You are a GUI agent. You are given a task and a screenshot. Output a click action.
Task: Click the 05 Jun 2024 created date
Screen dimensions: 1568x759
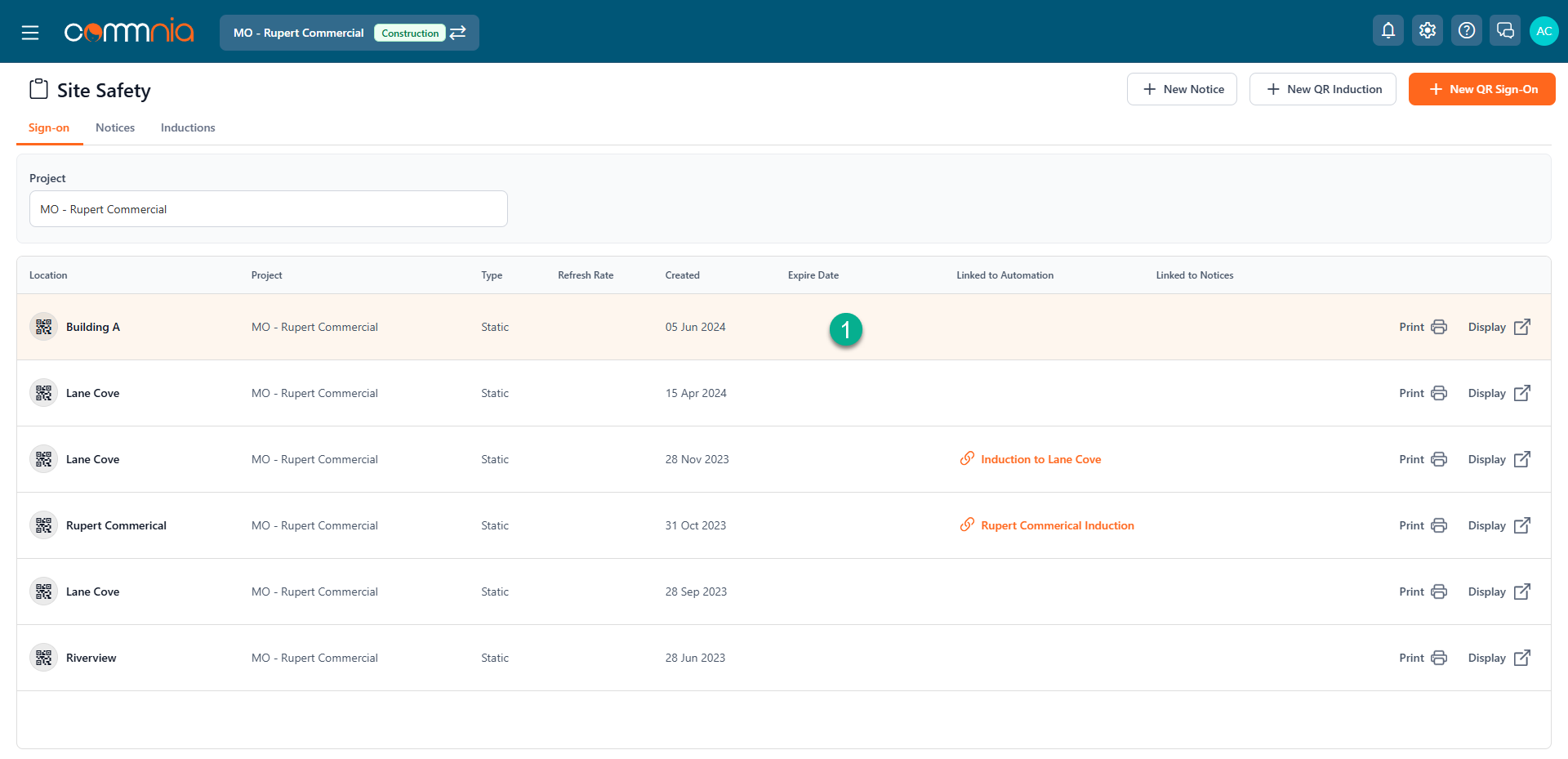coord(696,327)
